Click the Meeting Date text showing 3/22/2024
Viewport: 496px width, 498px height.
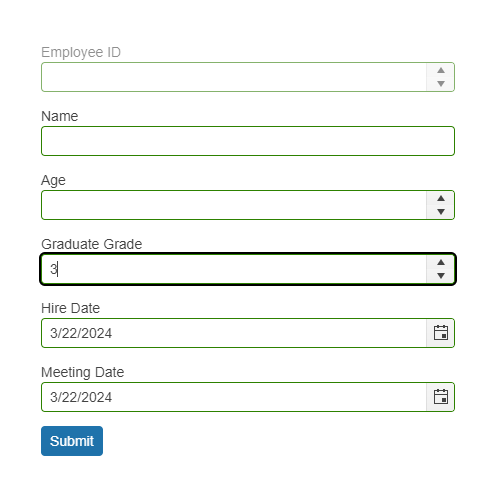click(81, 397)
